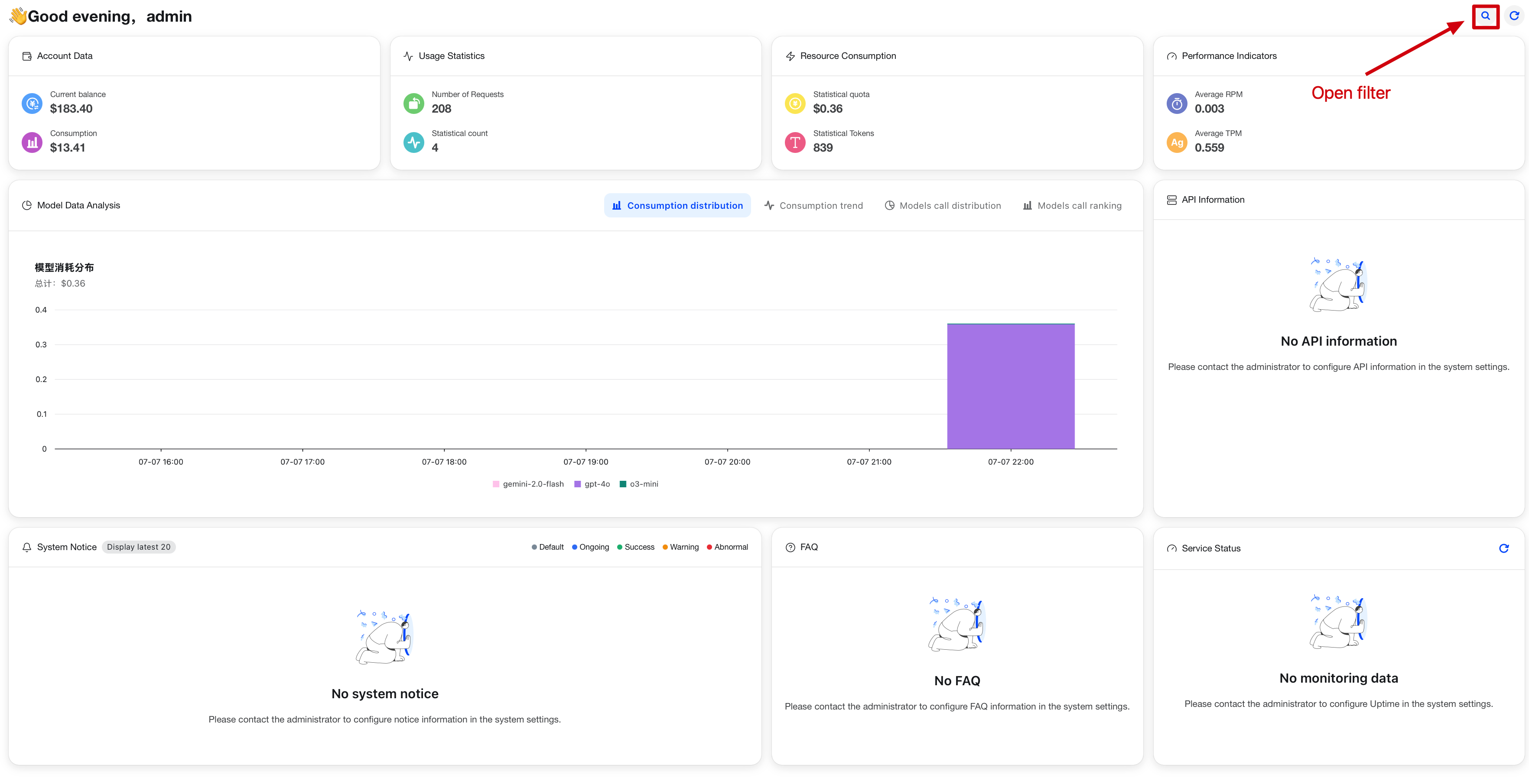Viewport: 1529px width, 784px height.
Task: Click the orange Average TPM icon
Action: (1176, 143)
